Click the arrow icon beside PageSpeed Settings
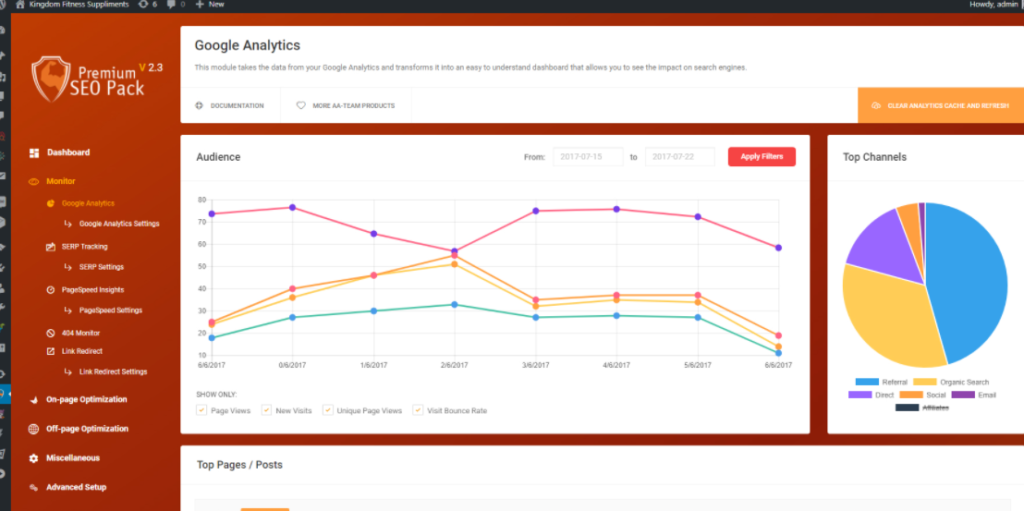The width and height of the screenshot is (1024, 511). (68, 310)
